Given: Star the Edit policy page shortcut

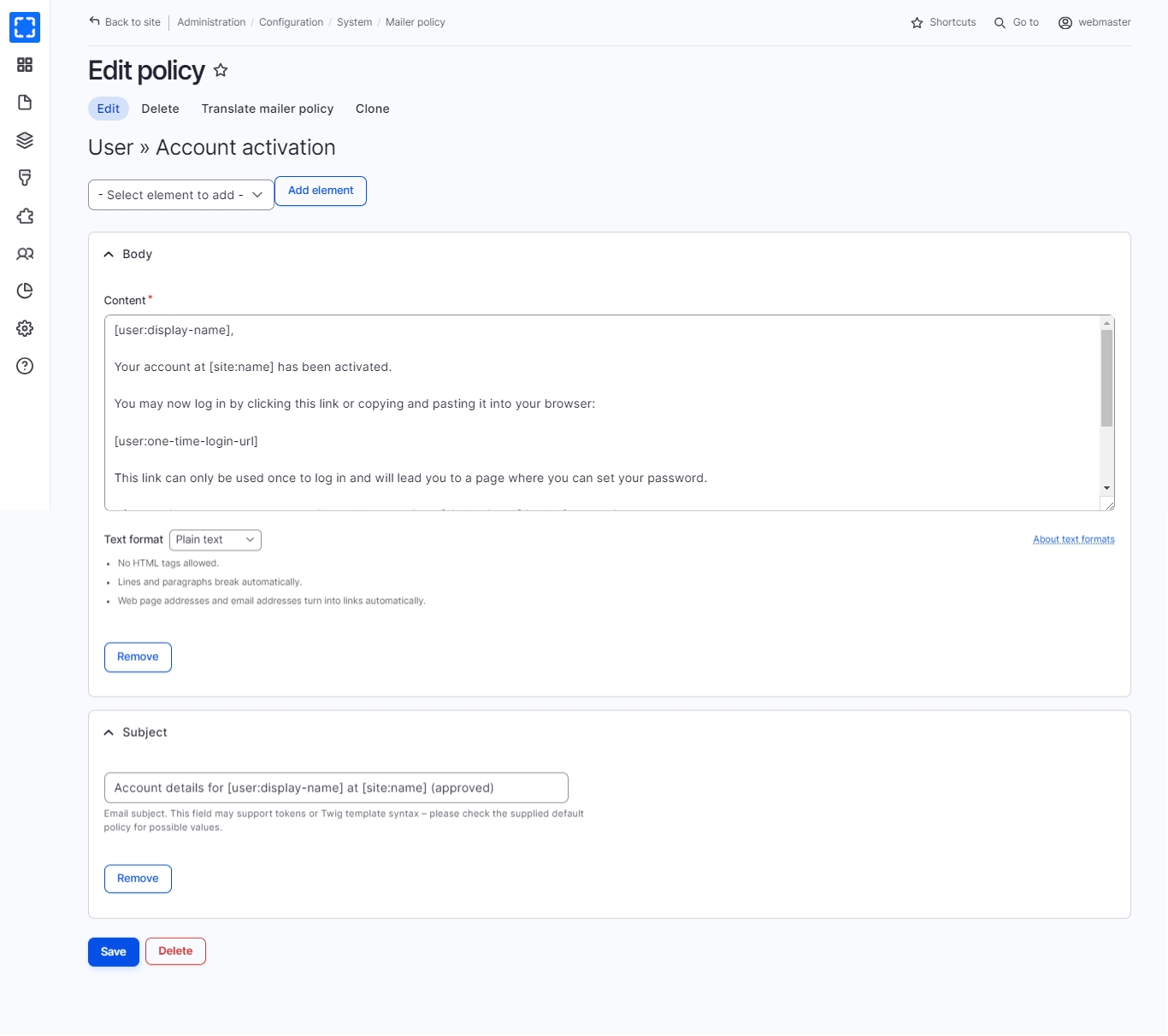Looking at the screenshot, I should click(x=221, y=71).
